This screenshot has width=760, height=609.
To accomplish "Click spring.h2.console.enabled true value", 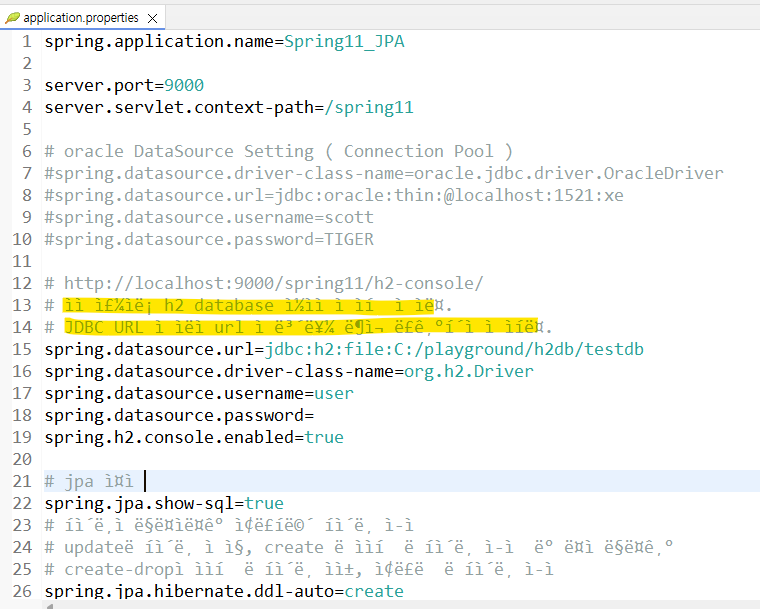I will tap(324, 437).
